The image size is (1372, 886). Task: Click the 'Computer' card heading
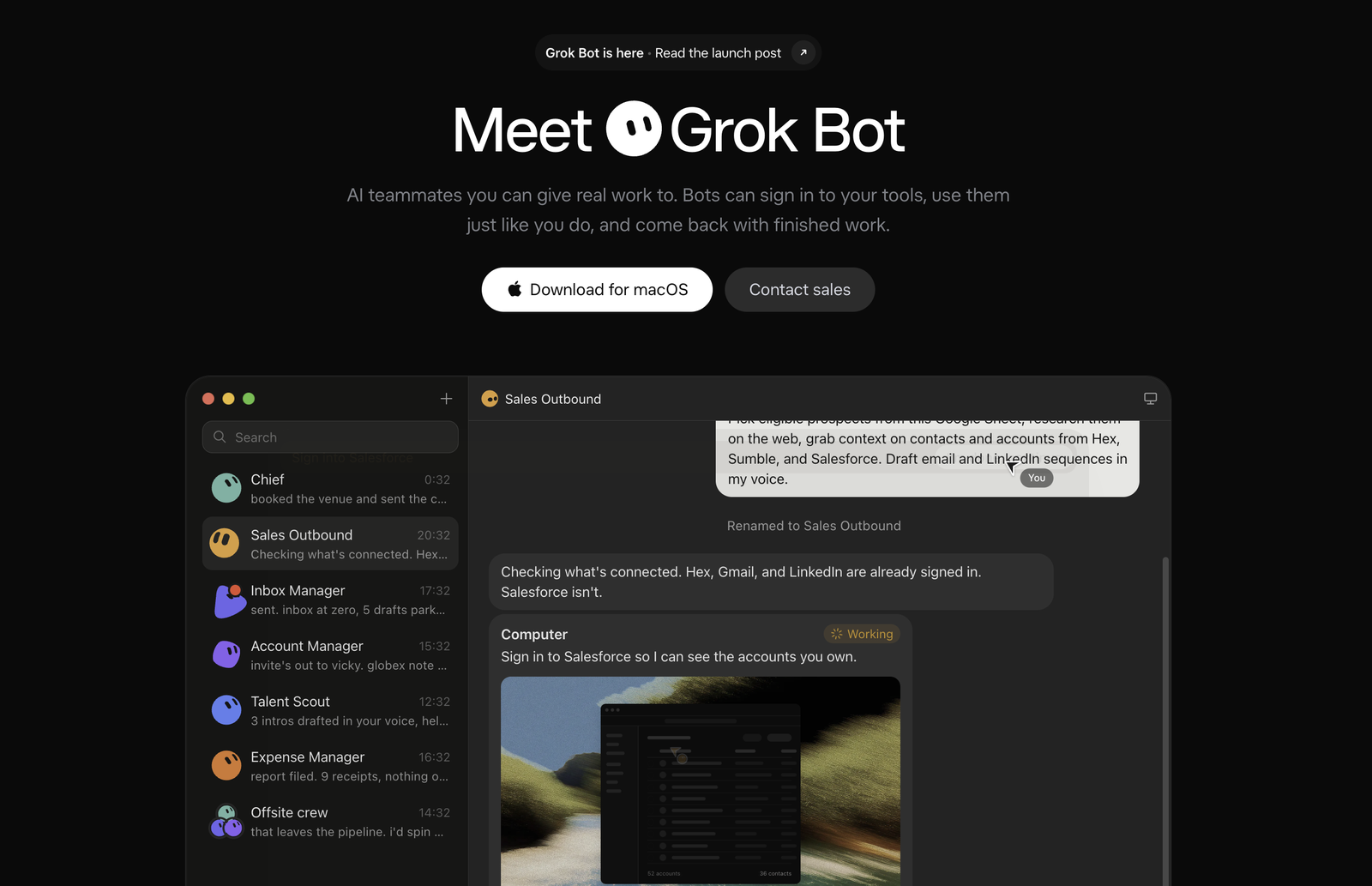coord(534,634)
